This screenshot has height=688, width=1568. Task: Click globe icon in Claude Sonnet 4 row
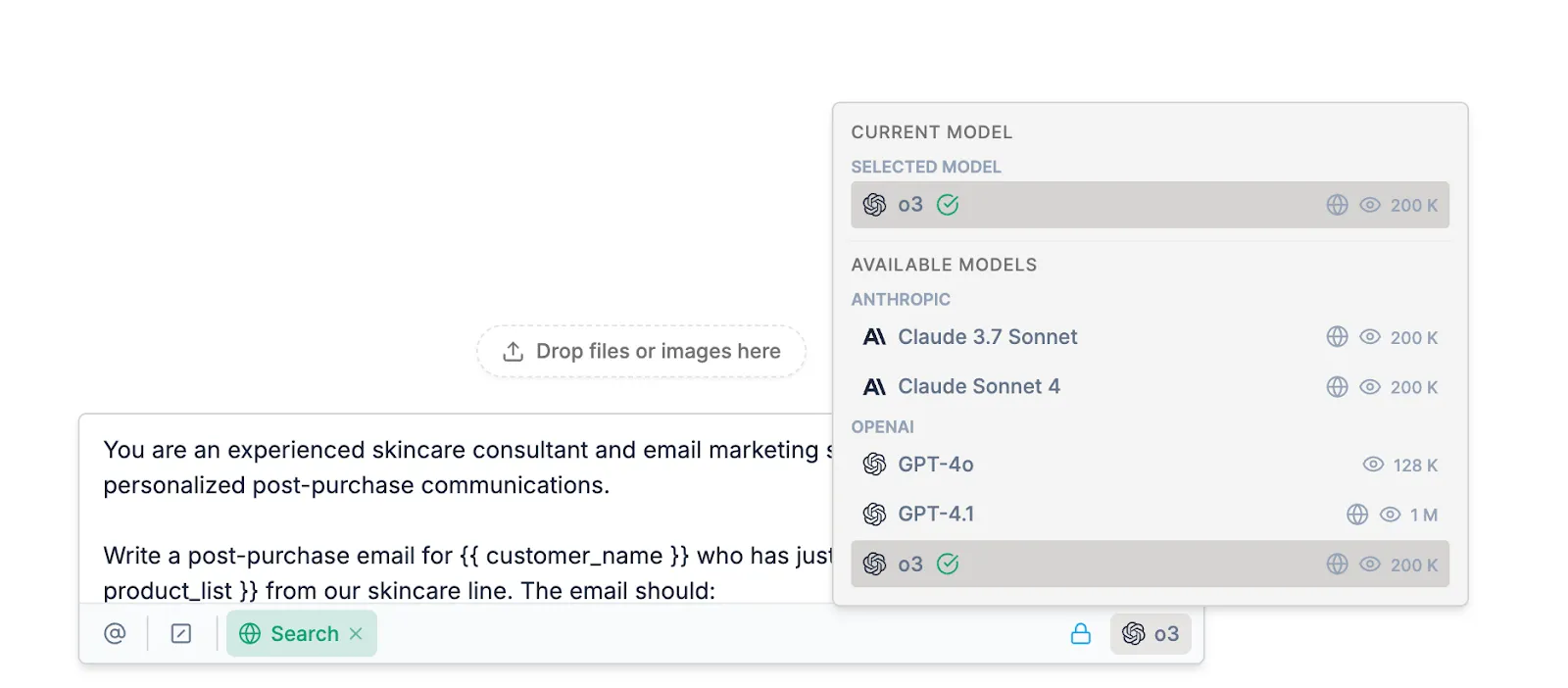[x=1337, y=387]
